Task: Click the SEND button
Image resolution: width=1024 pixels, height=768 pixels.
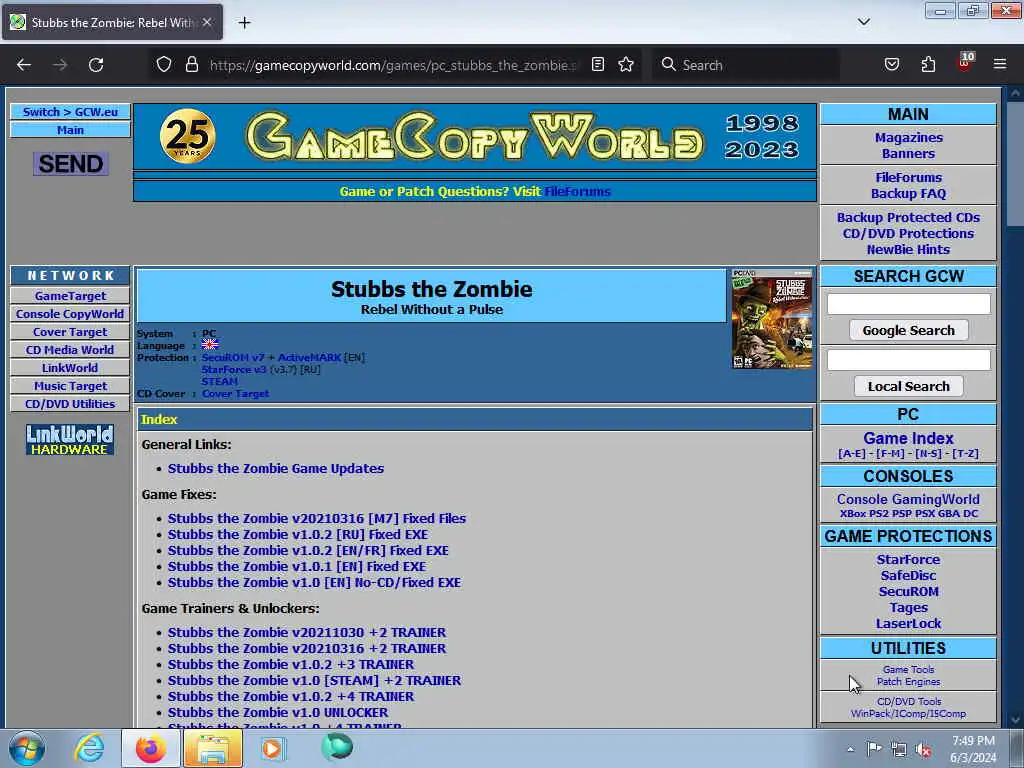Action: tap(71, 163)
